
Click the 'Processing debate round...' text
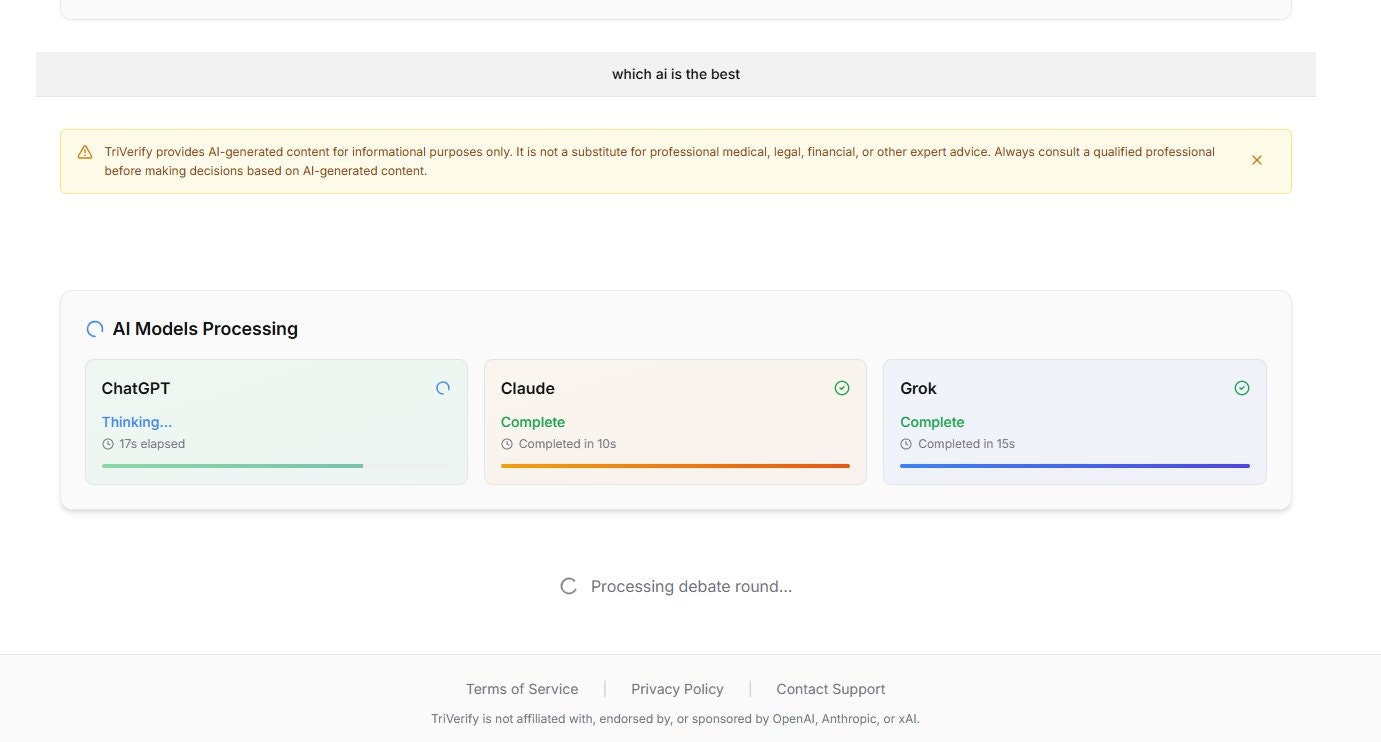691,586
